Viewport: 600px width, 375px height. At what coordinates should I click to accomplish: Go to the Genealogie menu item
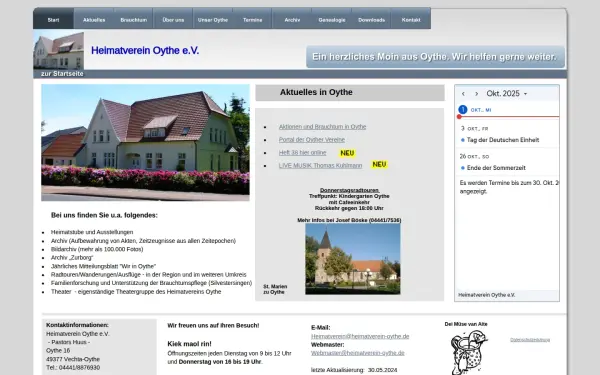click(x=332, y=19)
